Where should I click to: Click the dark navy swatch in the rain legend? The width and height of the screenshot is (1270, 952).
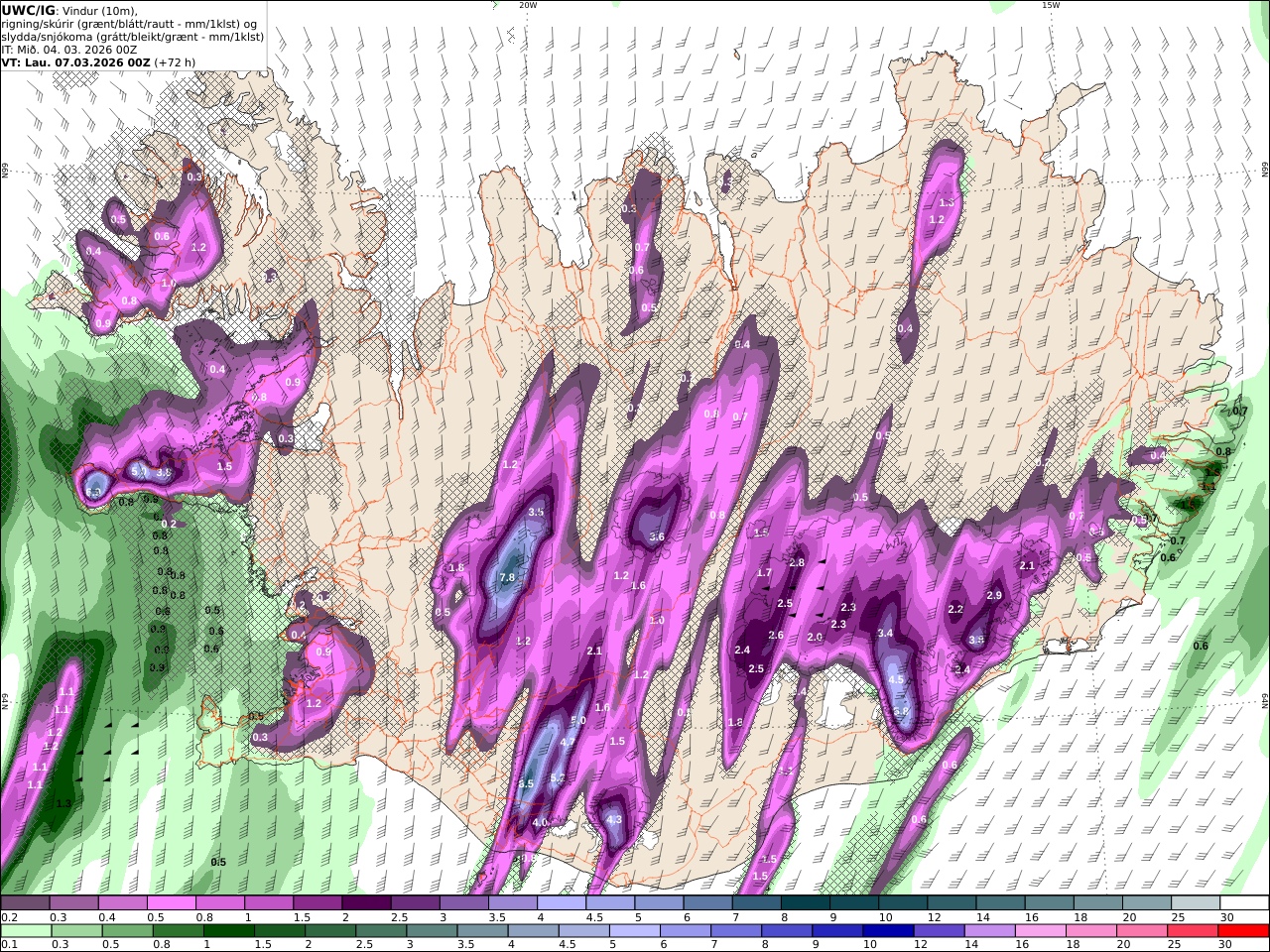click(x=887, y=931)
